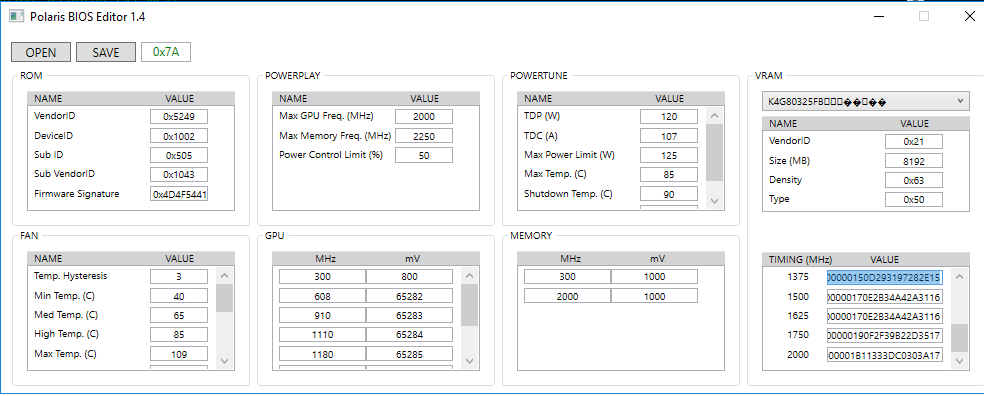Edit FAN Min Temp. value 40
The image size is (986, 396).
point(179,296)
